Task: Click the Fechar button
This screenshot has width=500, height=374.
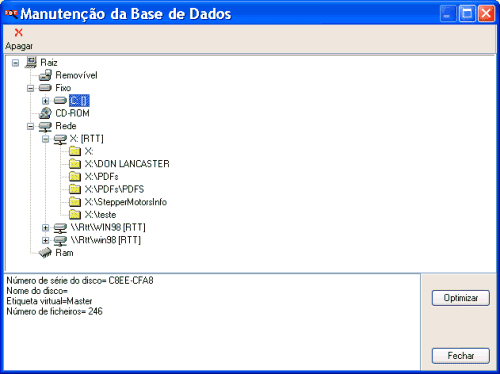Action: [461, 356]
